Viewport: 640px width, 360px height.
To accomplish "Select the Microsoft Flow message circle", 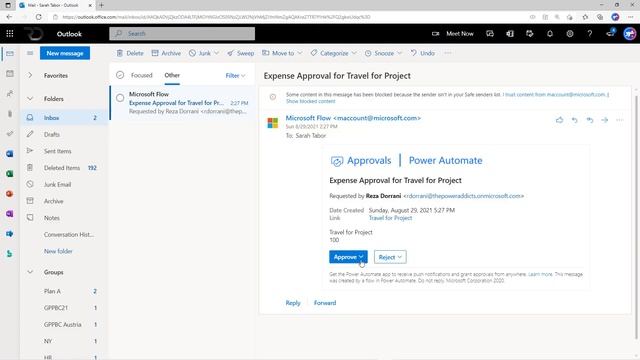I will click(120, 98).
